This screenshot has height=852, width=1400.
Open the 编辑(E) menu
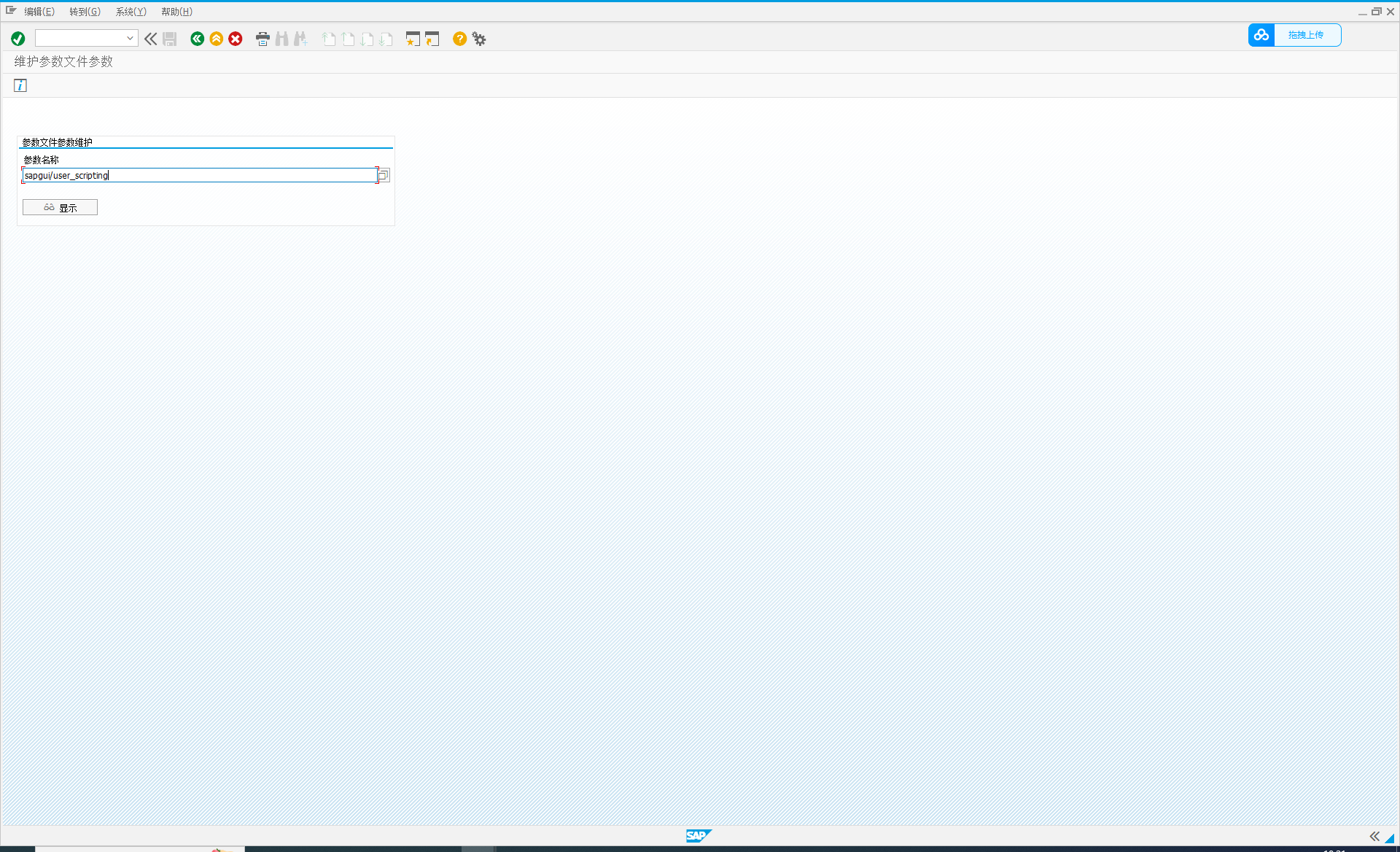[x=39, y=12]
